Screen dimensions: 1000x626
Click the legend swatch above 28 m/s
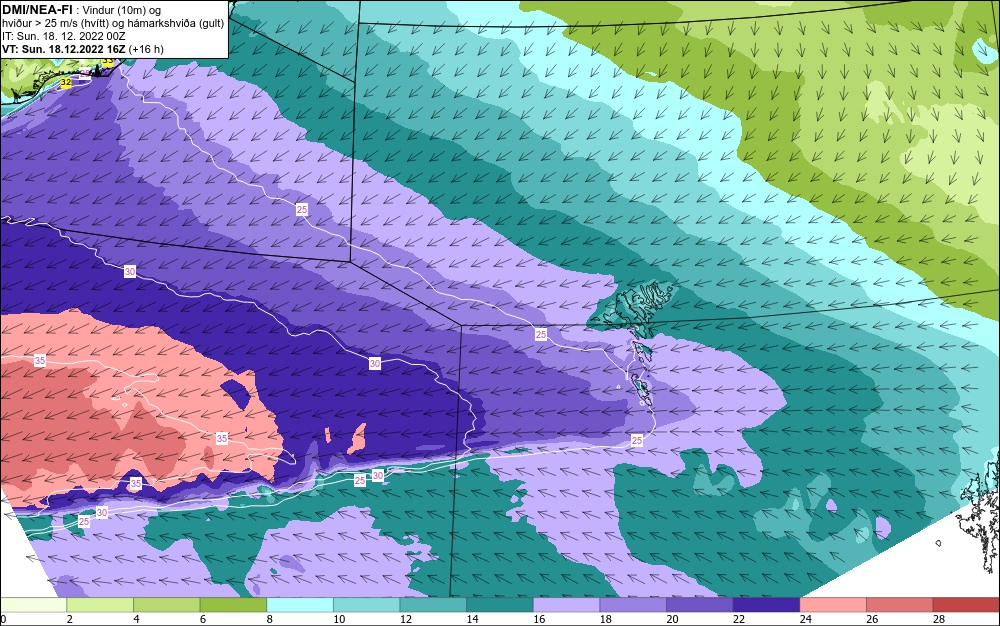[x=966, y=605]
